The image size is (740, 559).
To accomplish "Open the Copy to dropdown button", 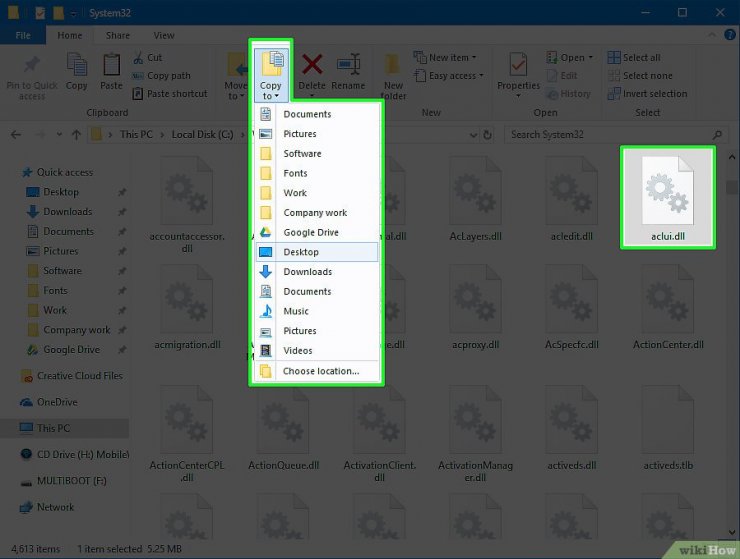I will pyautogui.click(x=270, y=76).
